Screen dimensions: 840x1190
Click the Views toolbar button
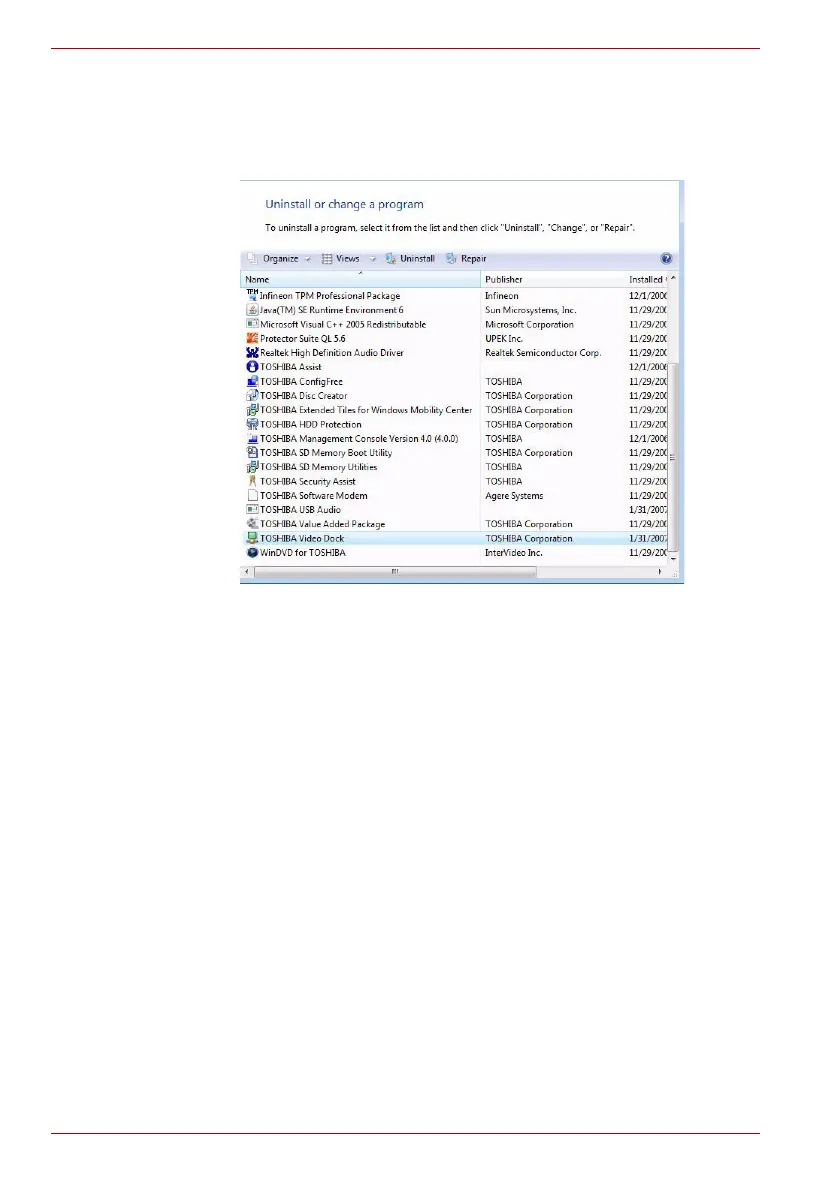click(x=341, y=259)
